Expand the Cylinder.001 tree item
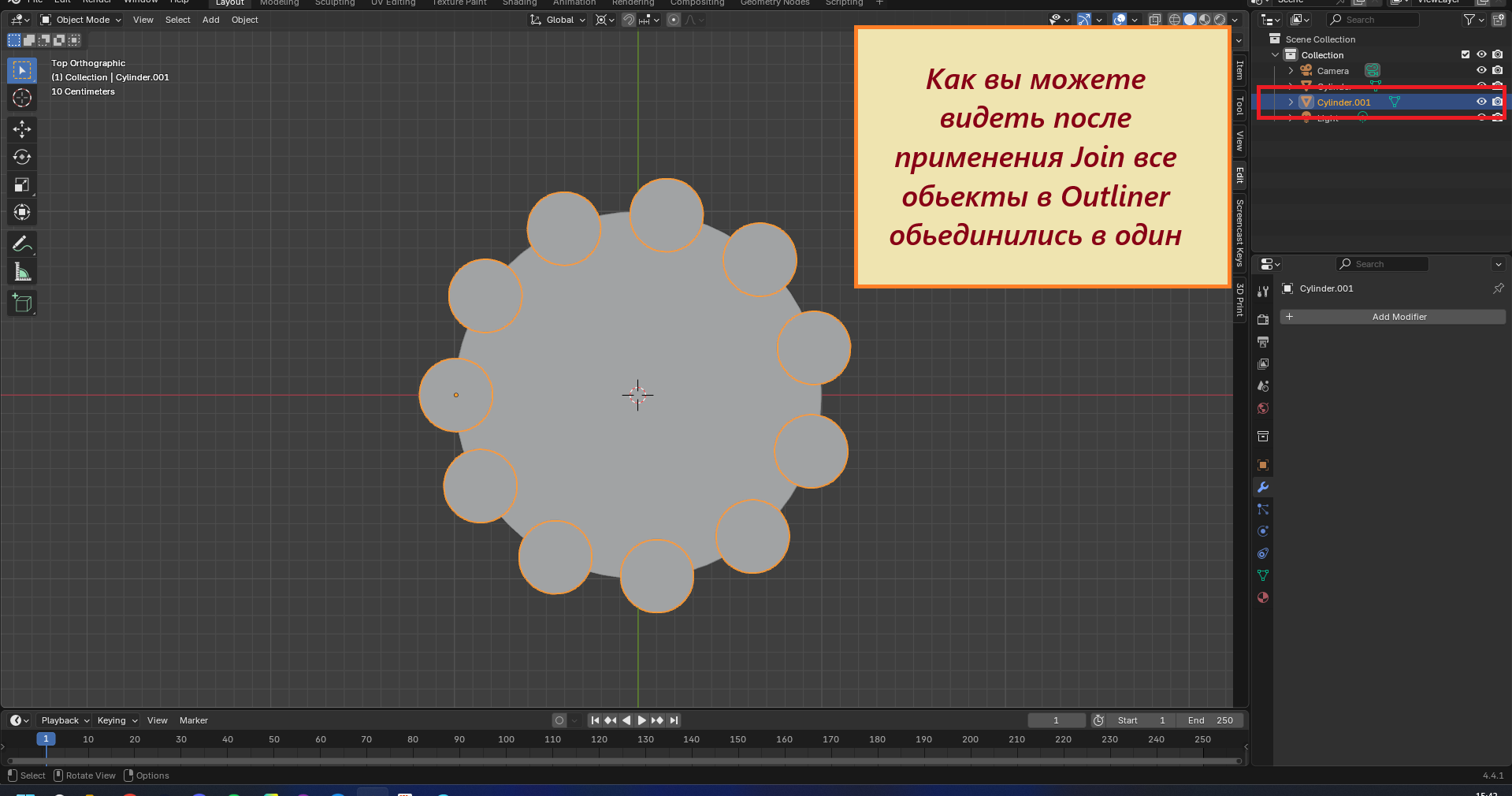This screenshot has width=1512, height=796. click(1291, 102)
